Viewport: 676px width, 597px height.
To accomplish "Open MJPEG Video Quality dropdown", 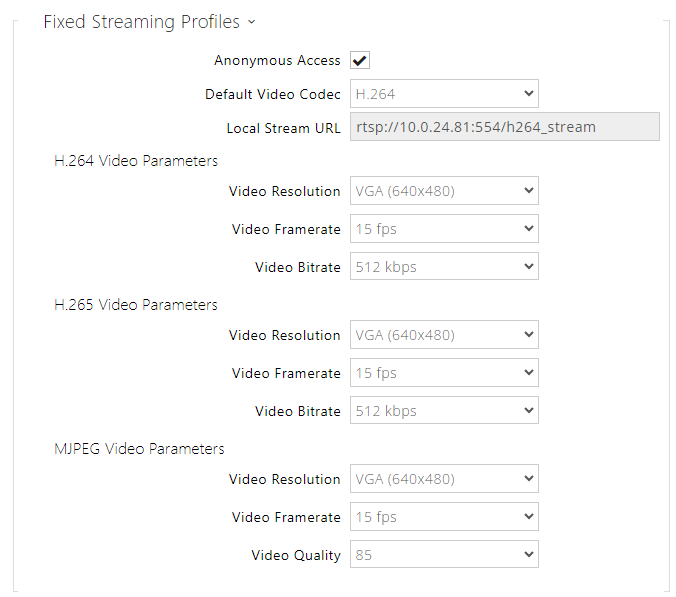I will (444, 555).
